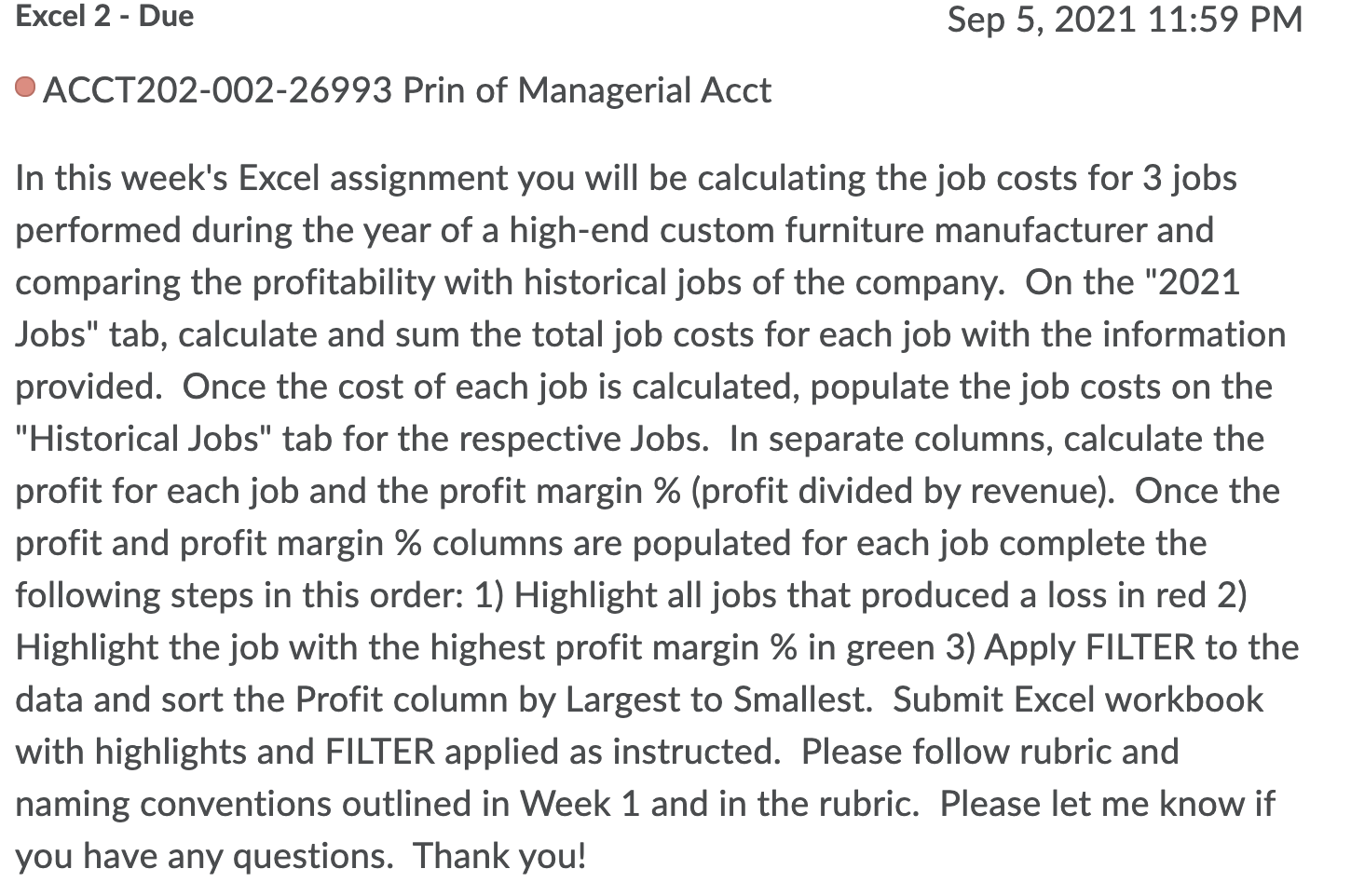This screenshot has width=1351, height=896.
Task: Click "FILTER applied as instructed" phrase
Action: point(553,752)
